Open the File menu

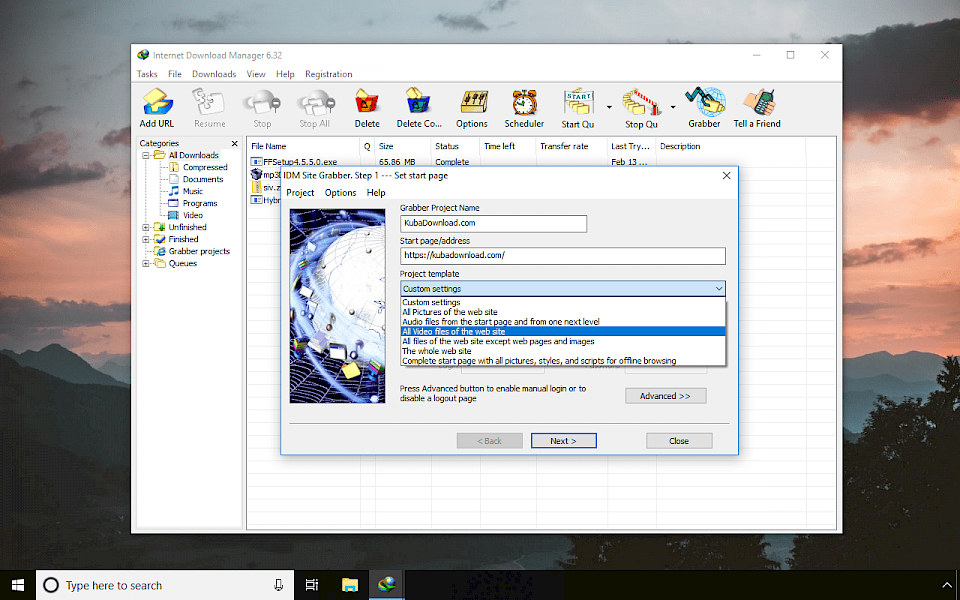pyautogui.click(x=174, y=74)
